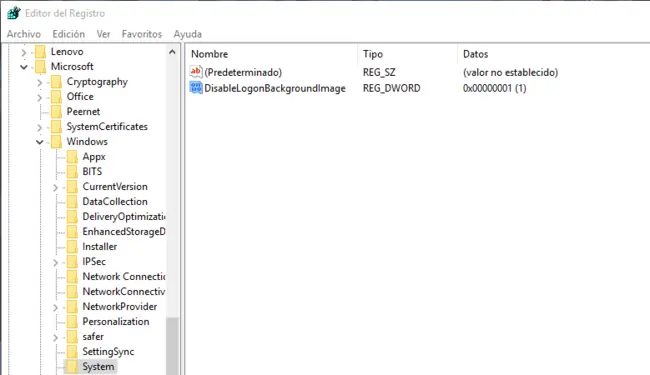
Task: Click the Installer folder icon
Action: click(72, 247)
